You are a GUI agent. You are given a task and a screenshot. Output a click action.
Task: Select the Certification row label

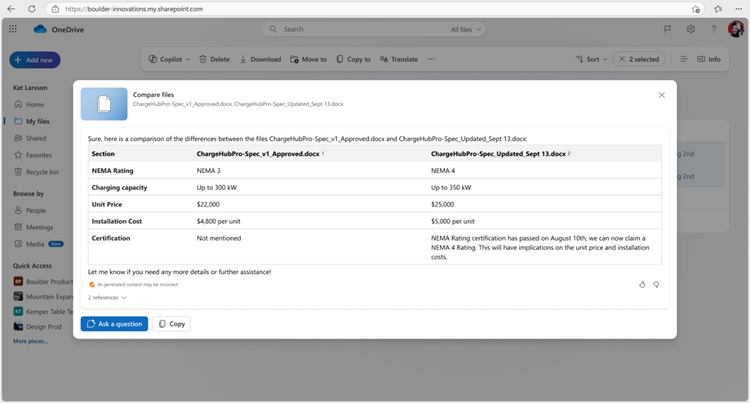point(110,238)
